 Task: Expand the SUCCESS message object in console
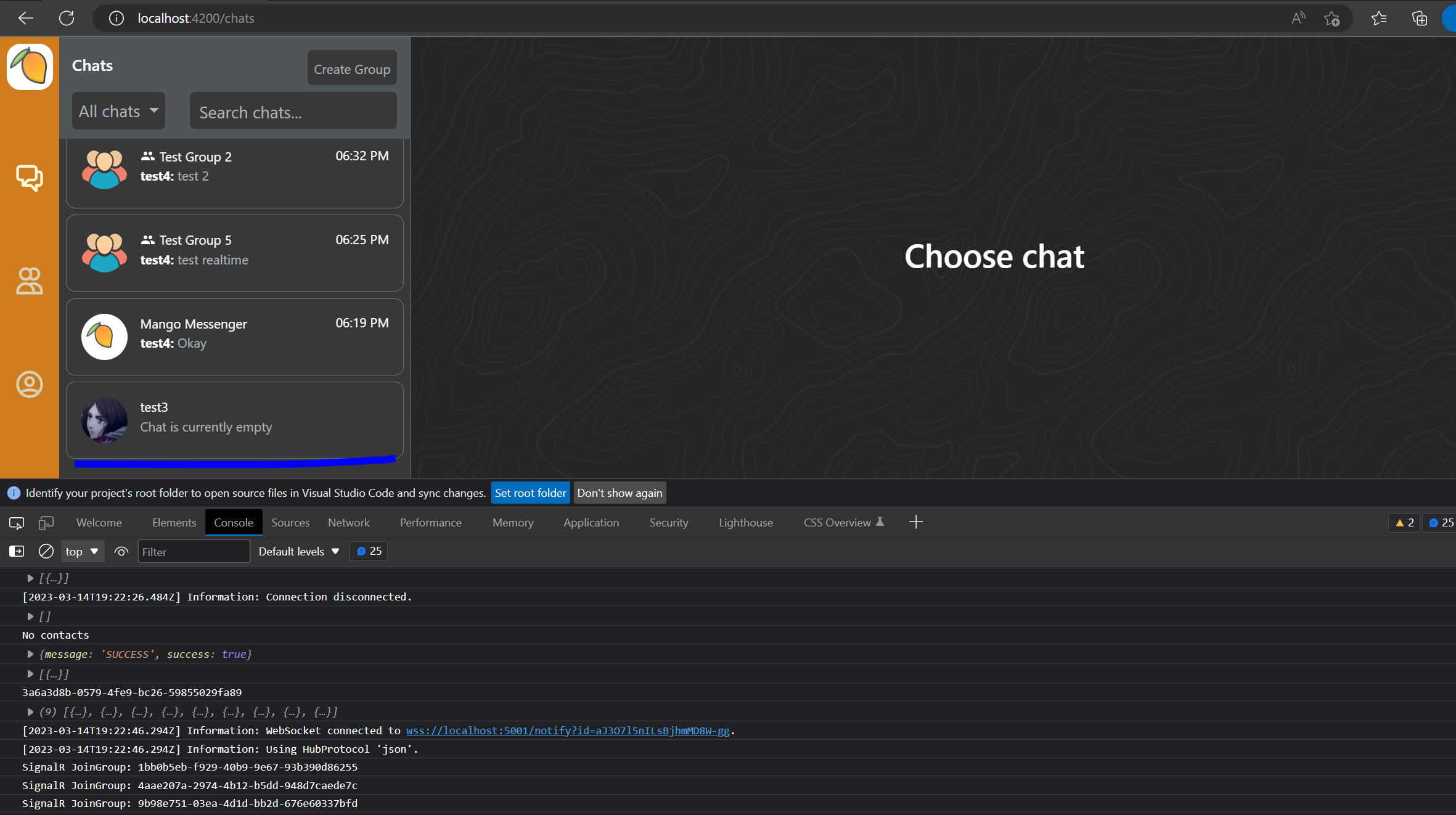point(30,654)
